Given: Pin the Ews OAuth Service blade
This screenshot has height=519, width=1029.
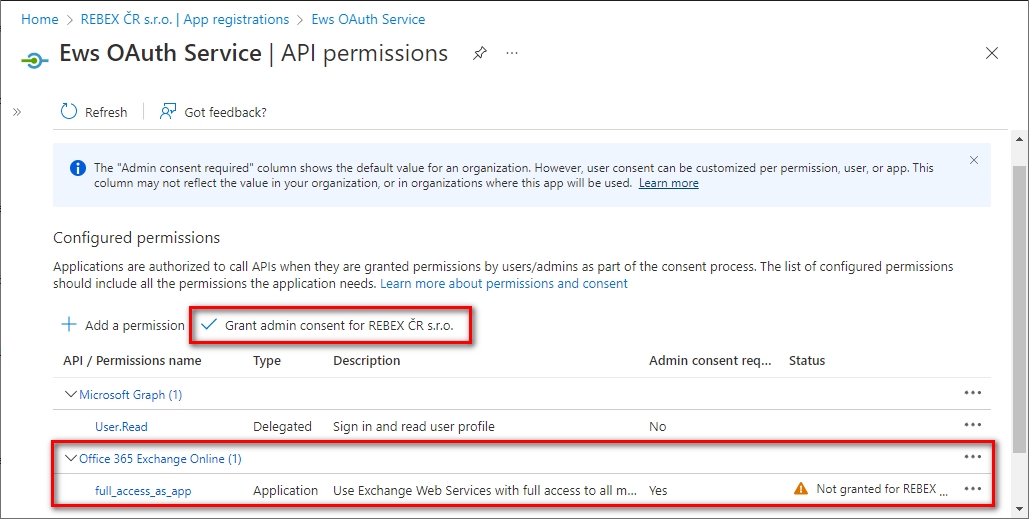Looking at the screenshot, I should 480,53.
